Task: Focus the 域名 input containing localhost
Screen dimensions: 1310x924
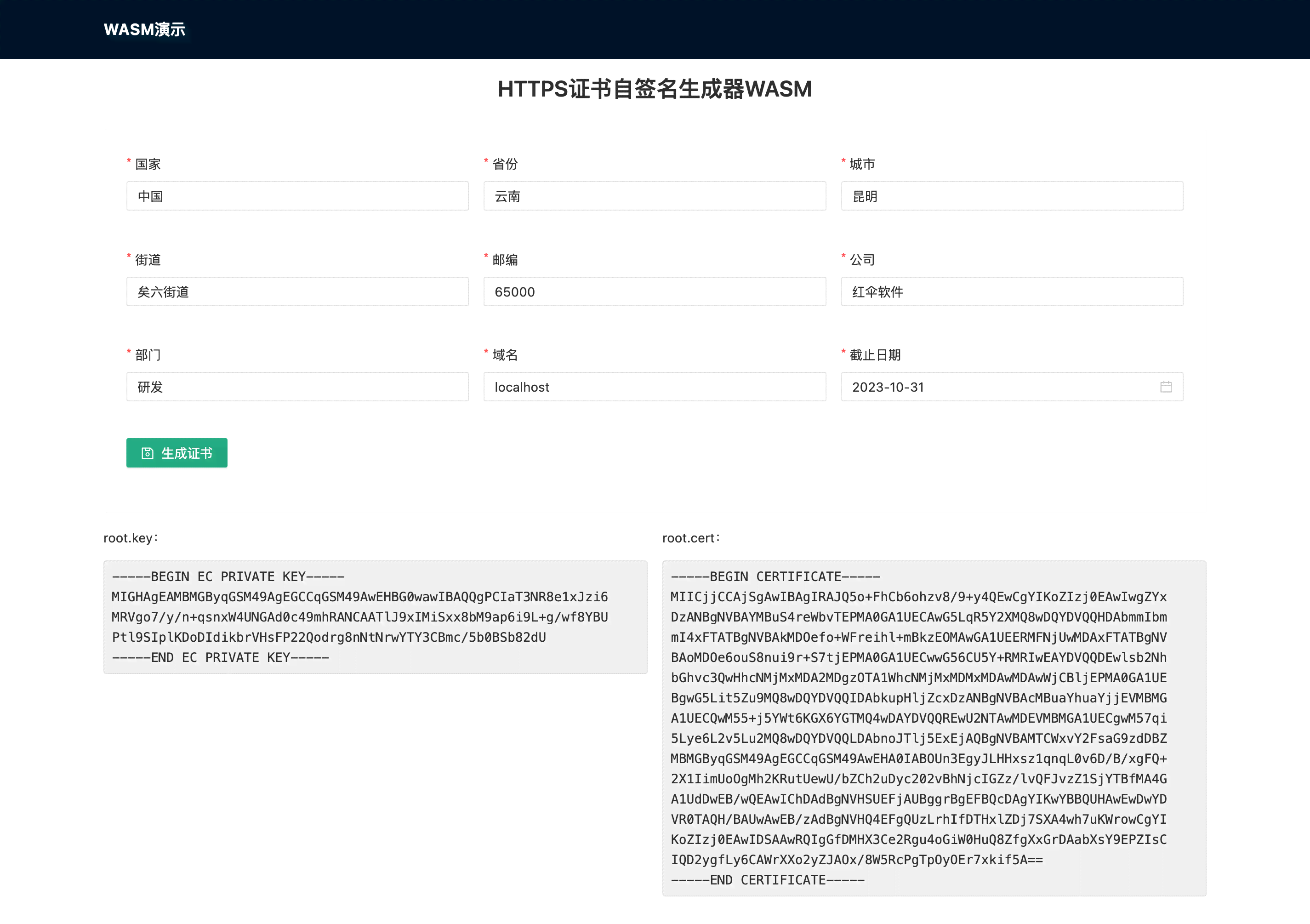Action: [655, 387]
